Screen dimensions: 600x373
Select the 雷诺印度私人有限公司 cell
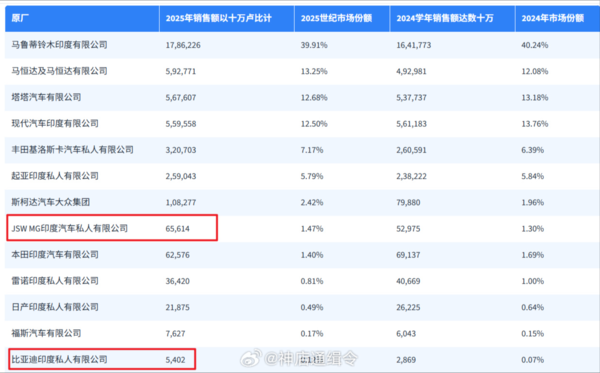pos(55,281)
